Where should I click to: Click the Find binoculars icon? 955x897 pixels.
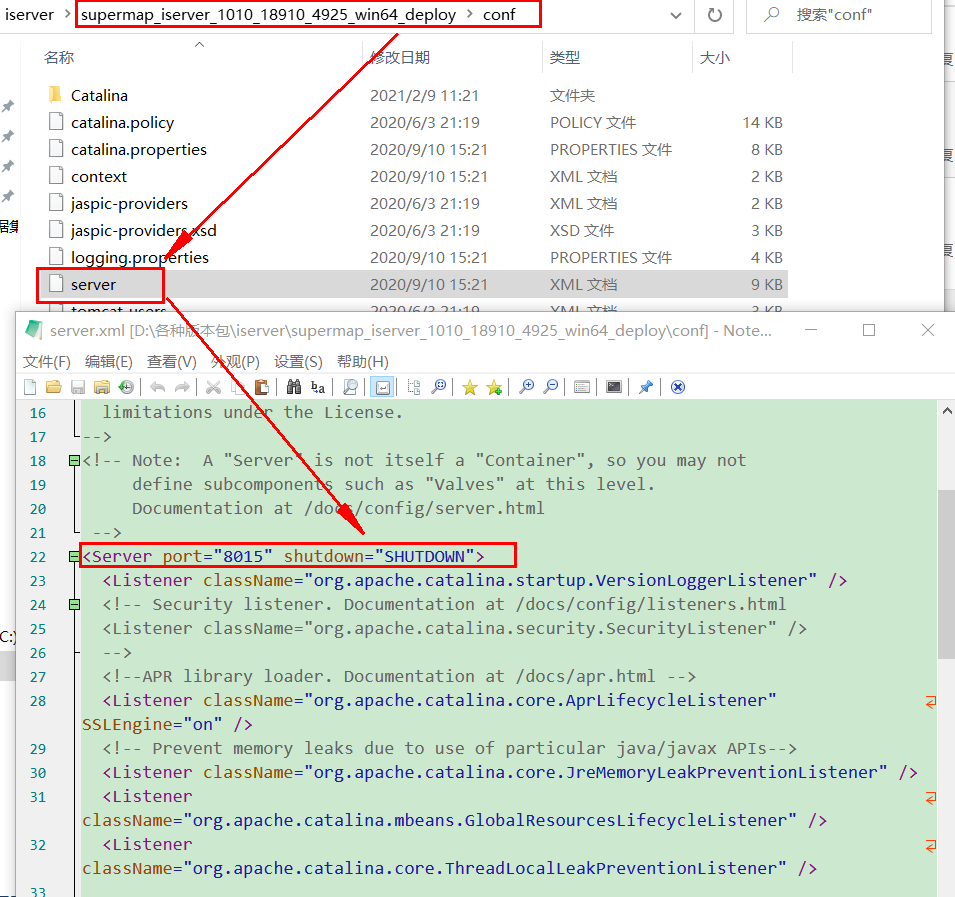point(294,387)
